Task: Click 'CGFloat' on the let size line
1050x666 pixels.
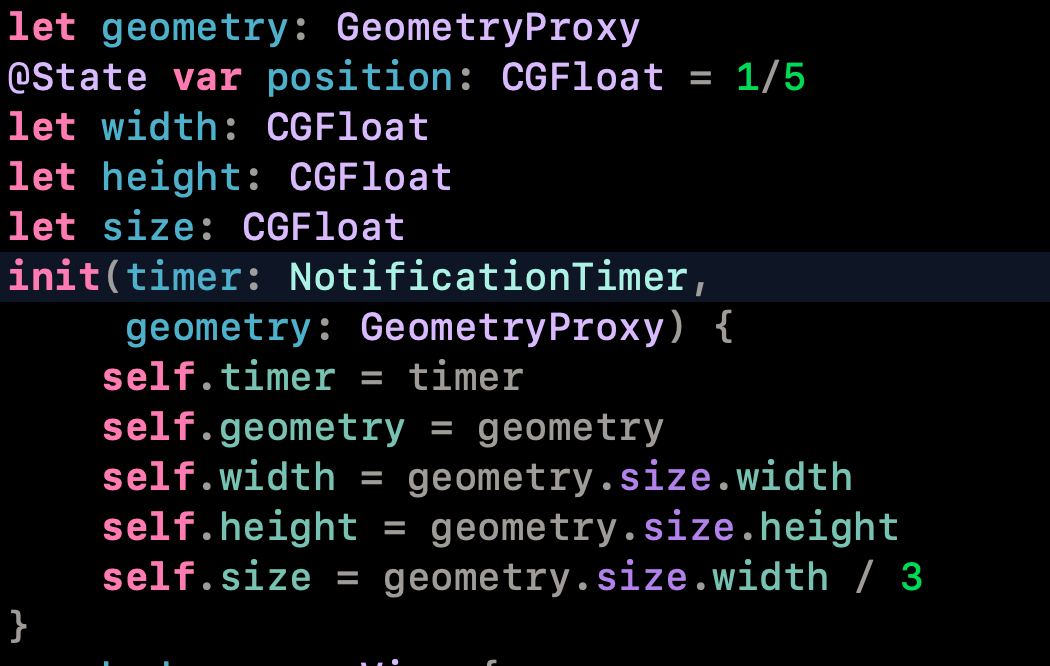Action: (x=324, y=228)
